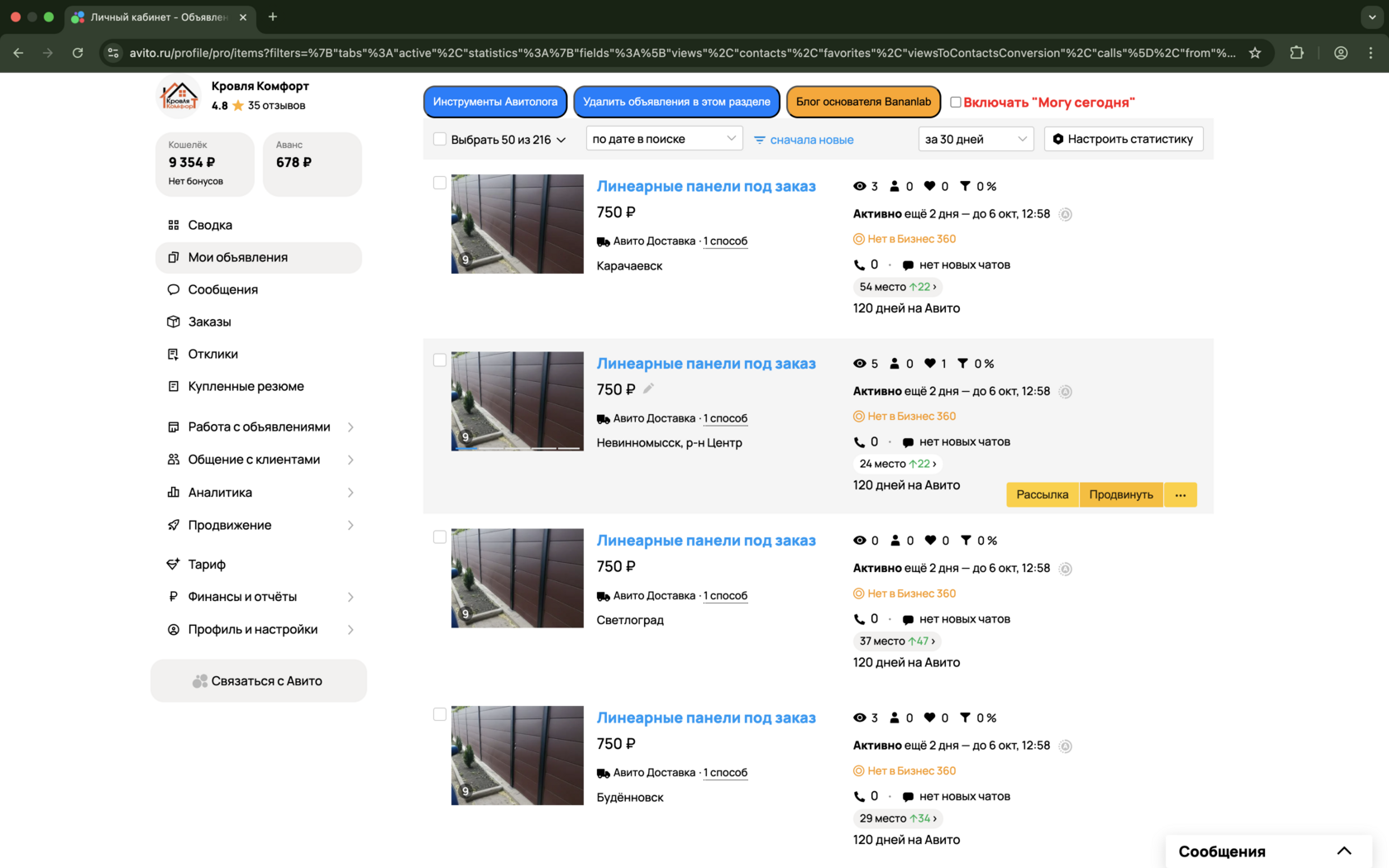Click the Кровля Комфорт profile logo
Viewport: 1389px width, 868px height.
(179, 96)
